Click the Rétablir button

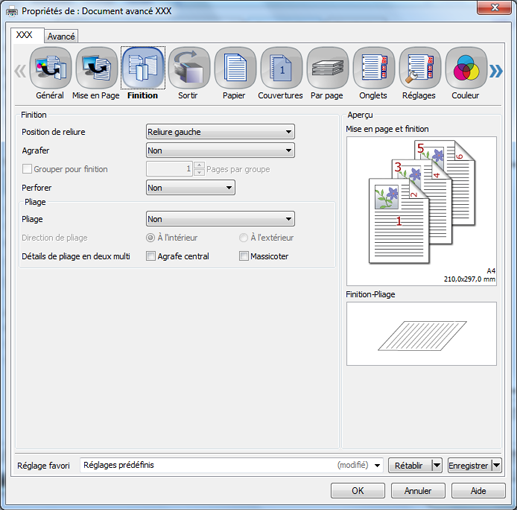410,465
